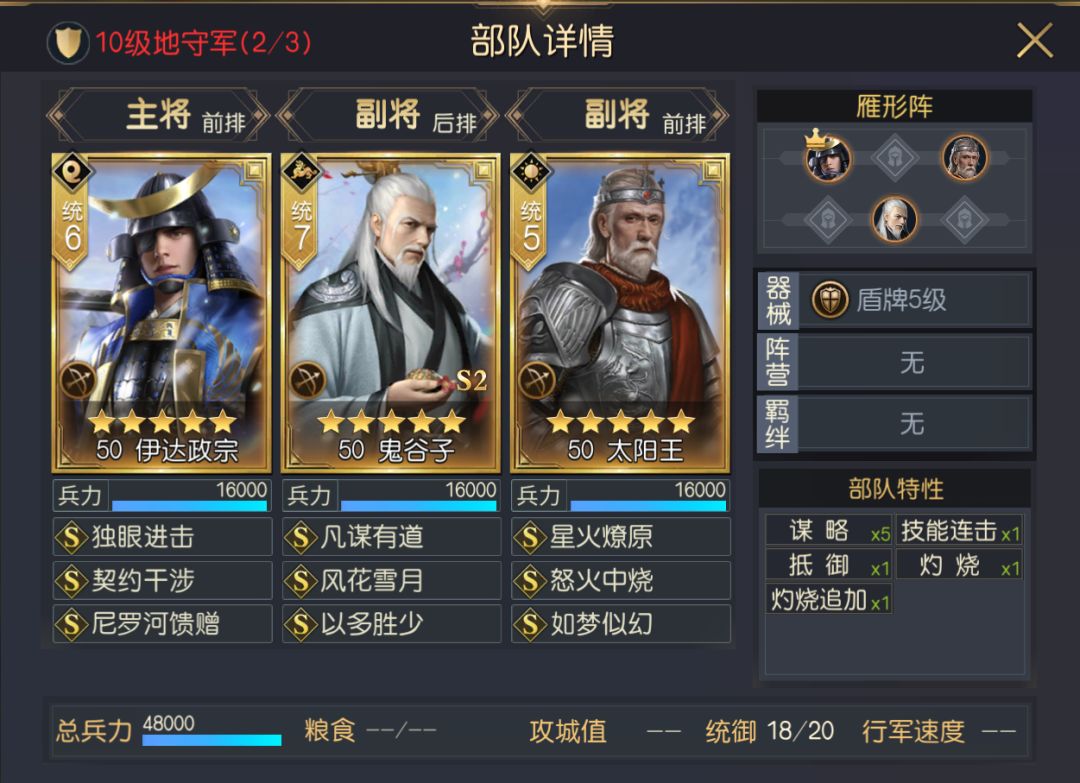Close the 部队详情 panel

(1035, 41)
